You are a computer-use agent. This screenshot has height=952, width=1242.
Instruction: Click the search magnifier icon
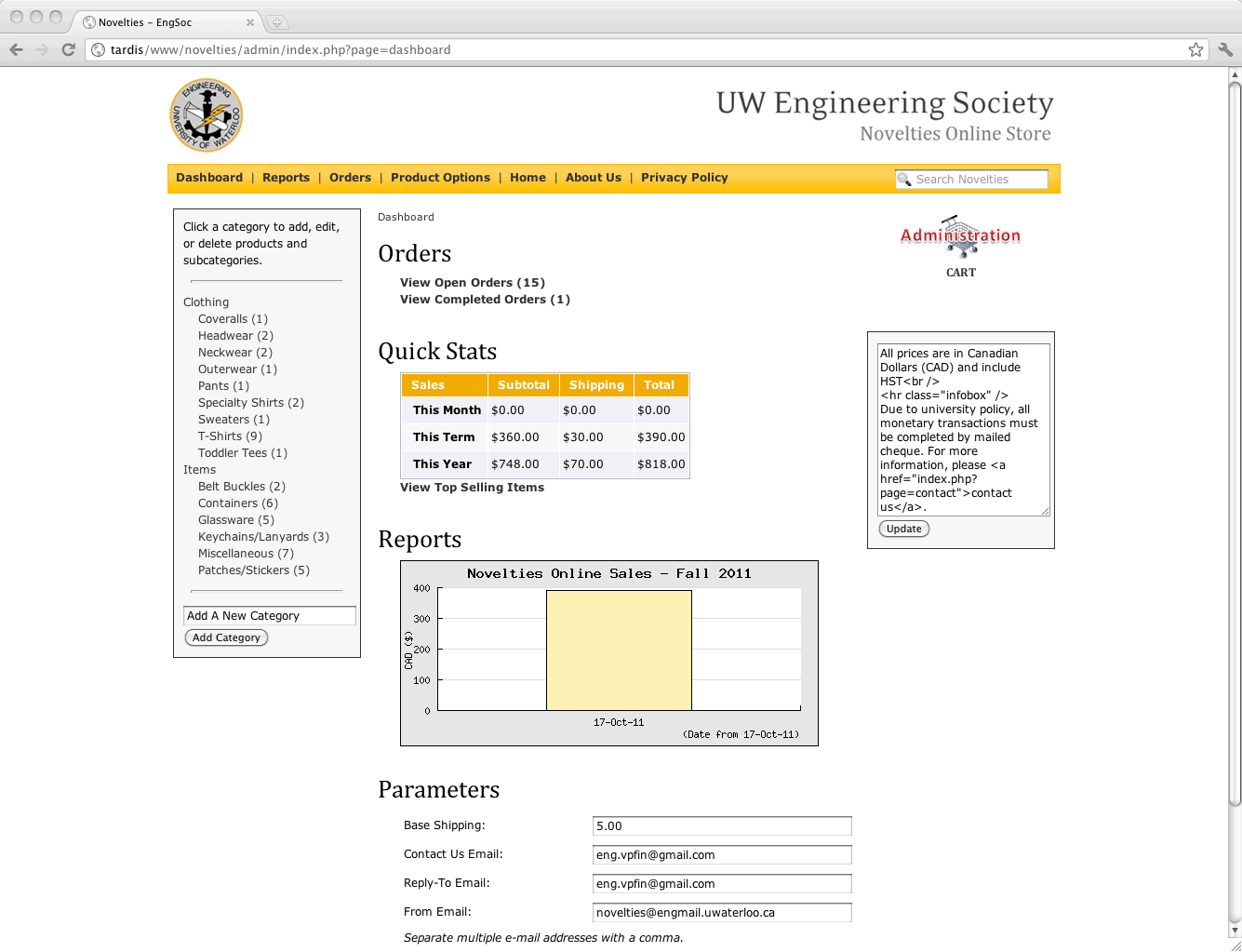click(x=904, y=180)
